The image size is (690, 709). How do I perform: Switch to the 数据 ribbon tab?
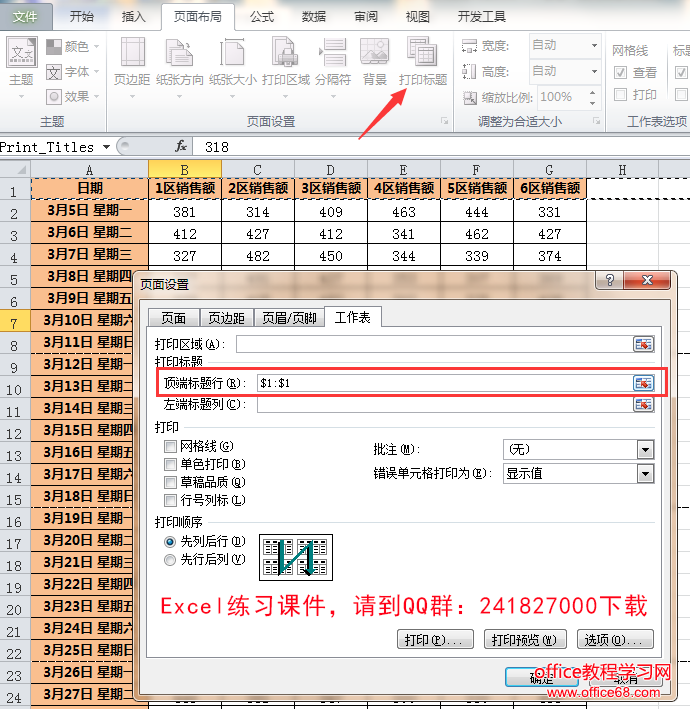[x=314, y=17]
